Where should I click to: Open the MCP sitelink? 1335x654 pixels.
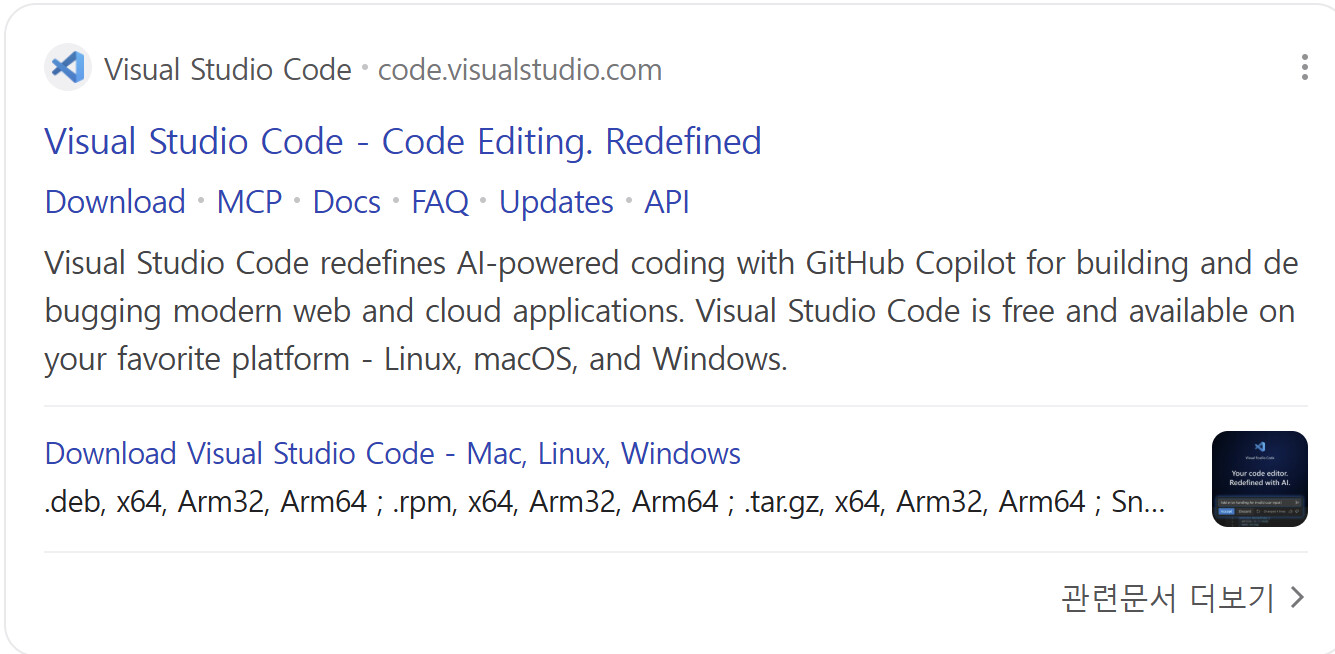[249, 202]
